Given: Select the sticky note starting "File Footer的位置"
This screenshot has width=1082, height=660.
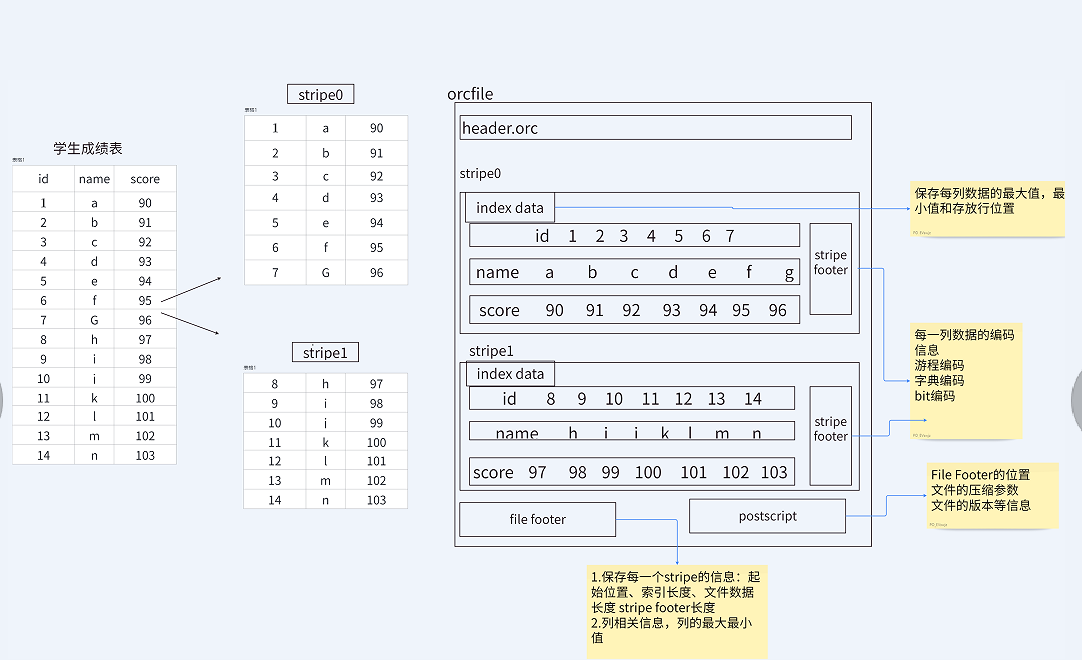Looking at the screenshot, I should click(992, 496).
